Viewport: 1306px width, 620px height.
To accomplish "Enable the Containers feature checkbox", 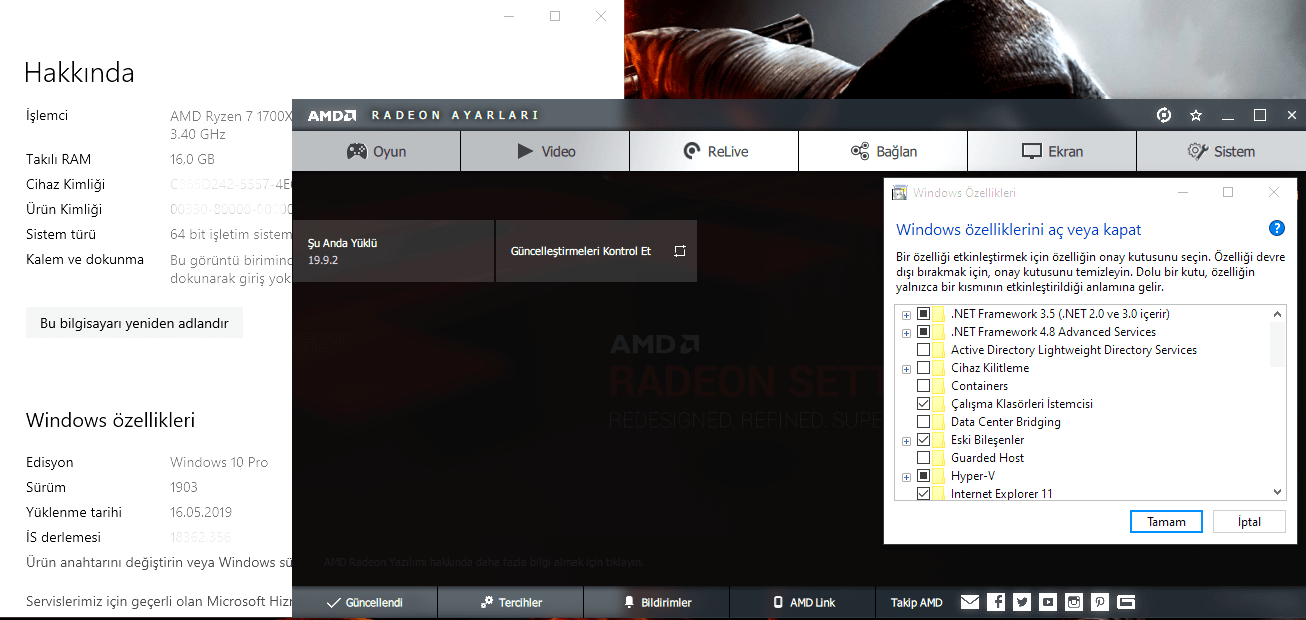I will [922, 385].
